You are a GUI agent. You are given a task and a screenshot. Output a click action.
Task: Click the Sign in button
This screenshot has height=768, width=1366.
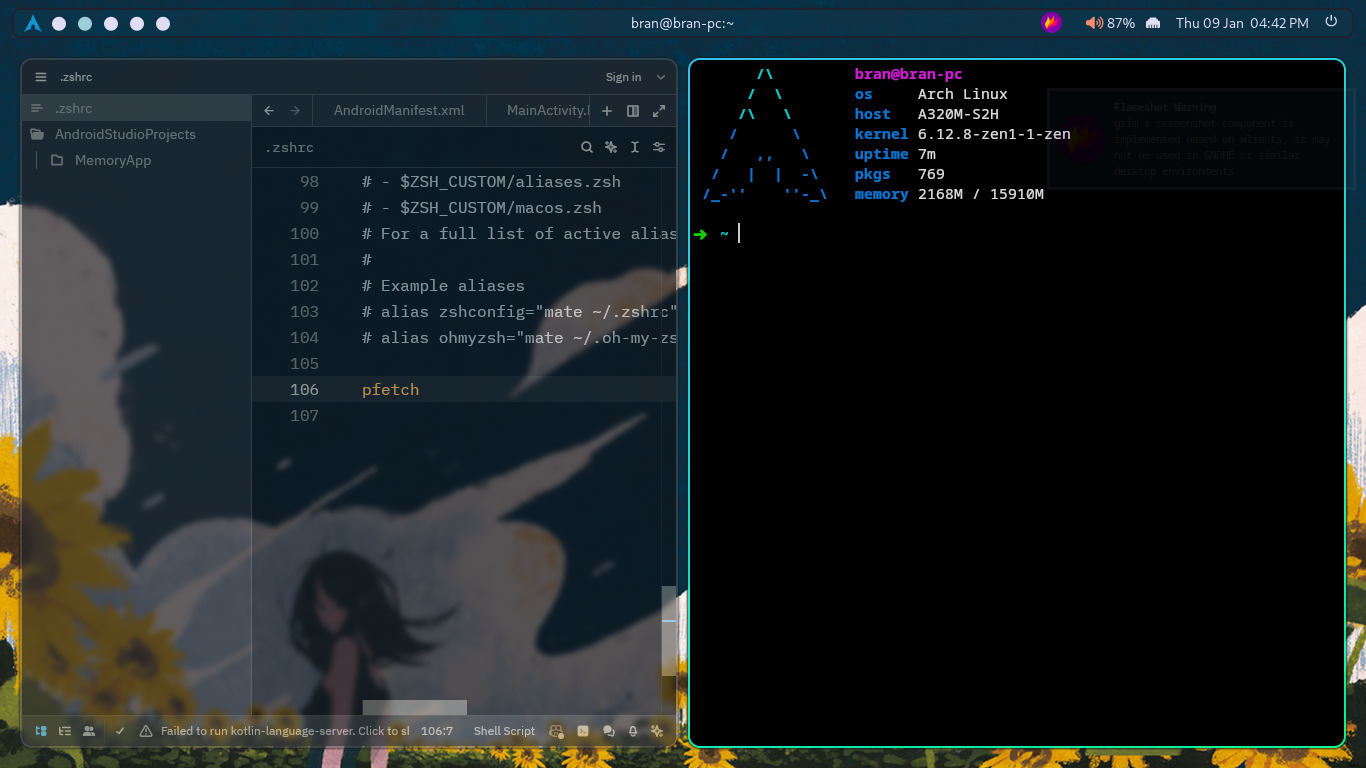pyautogui.click(x=623, y=77)
